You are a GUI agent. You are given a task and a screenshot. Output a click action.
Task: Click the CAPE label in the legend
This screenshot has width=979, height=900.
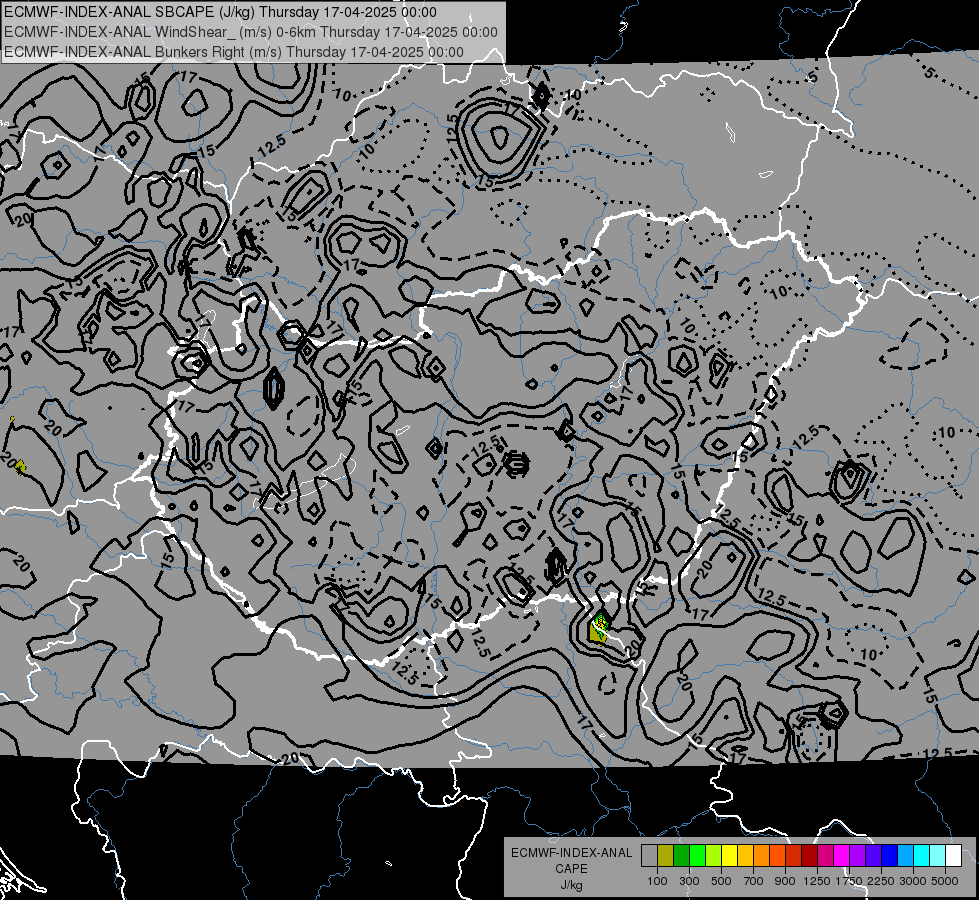[571, 868]
